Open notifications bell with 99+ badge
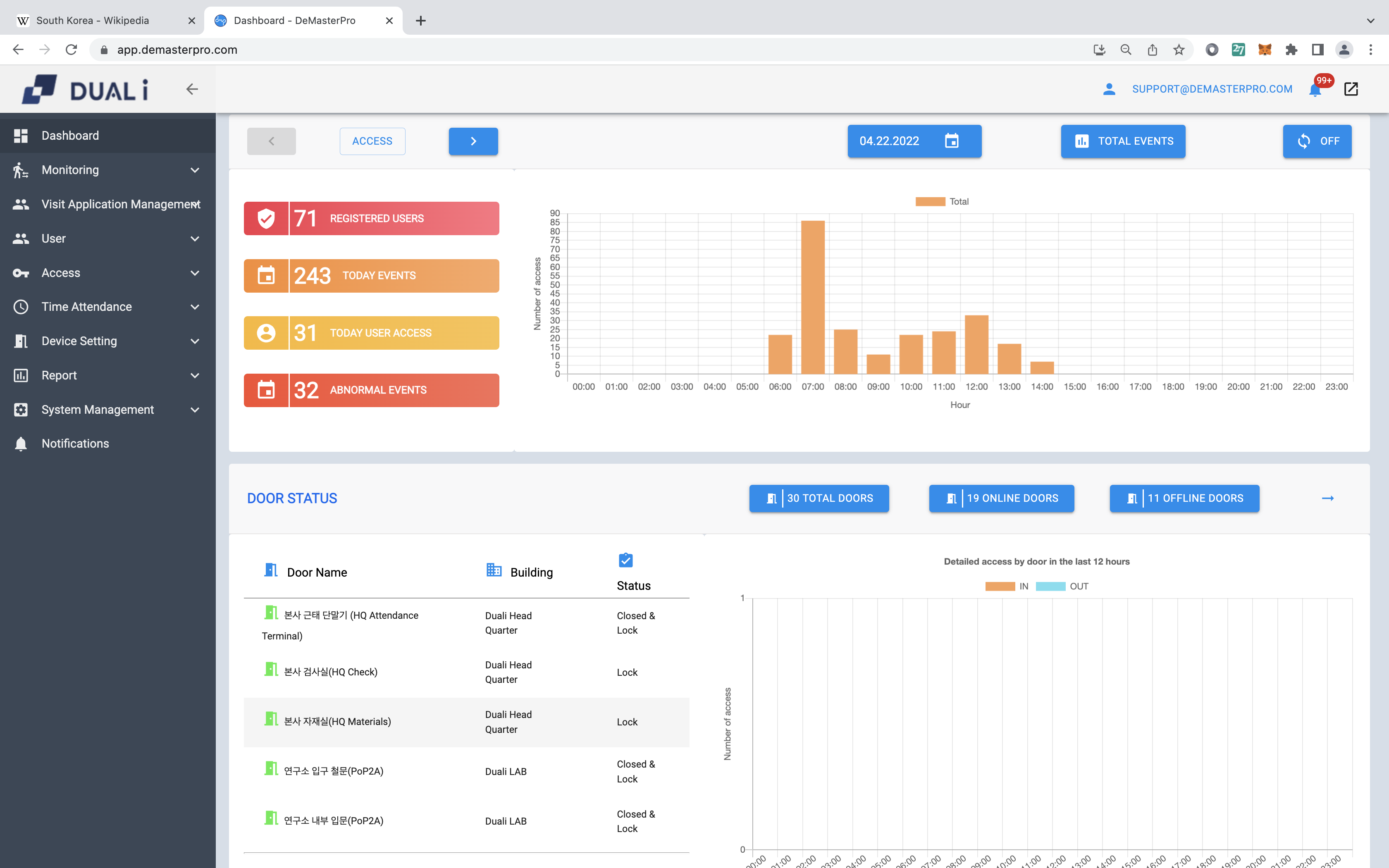 1315,90
